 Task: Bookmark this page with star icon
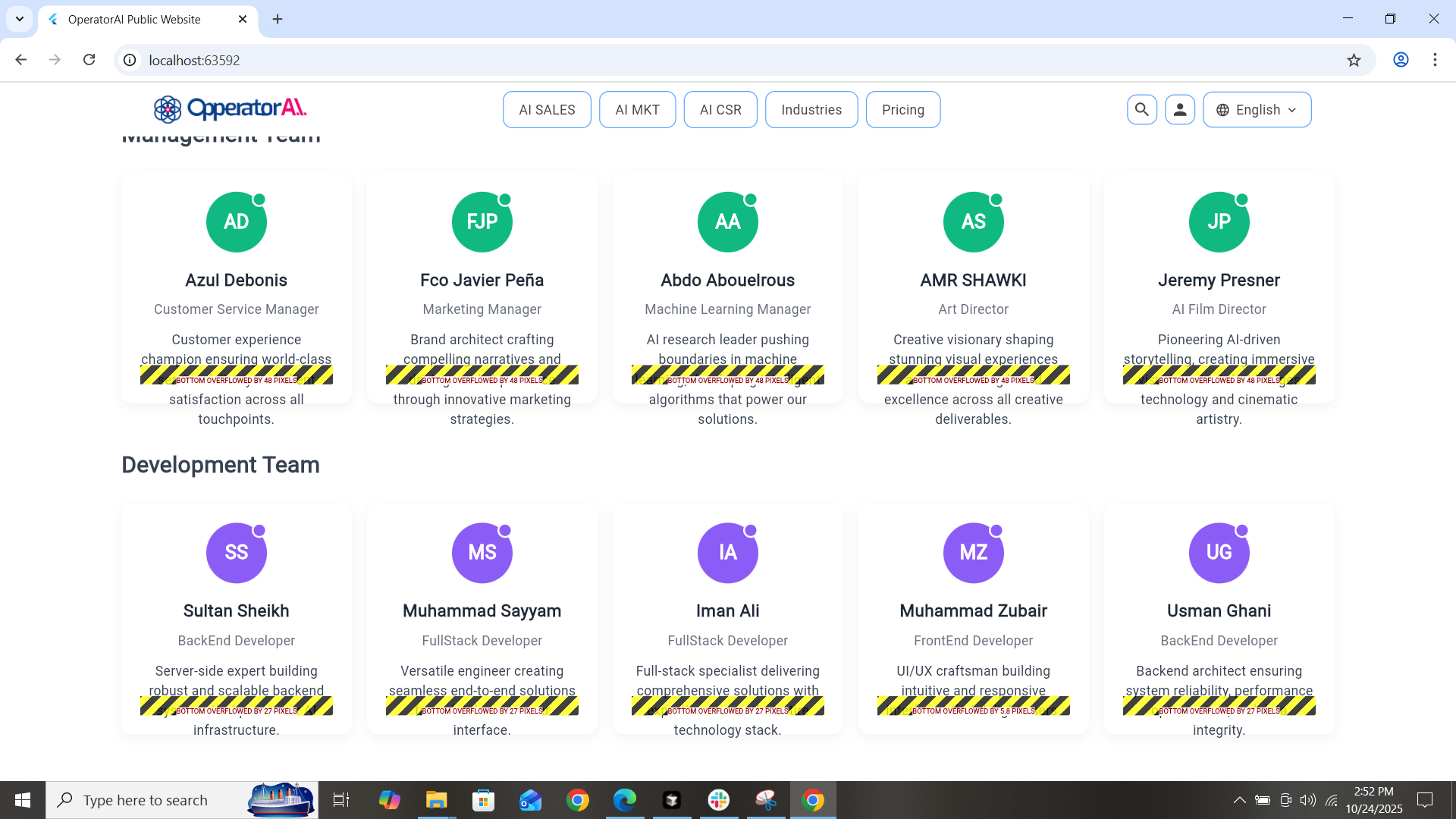point(1354,60)
